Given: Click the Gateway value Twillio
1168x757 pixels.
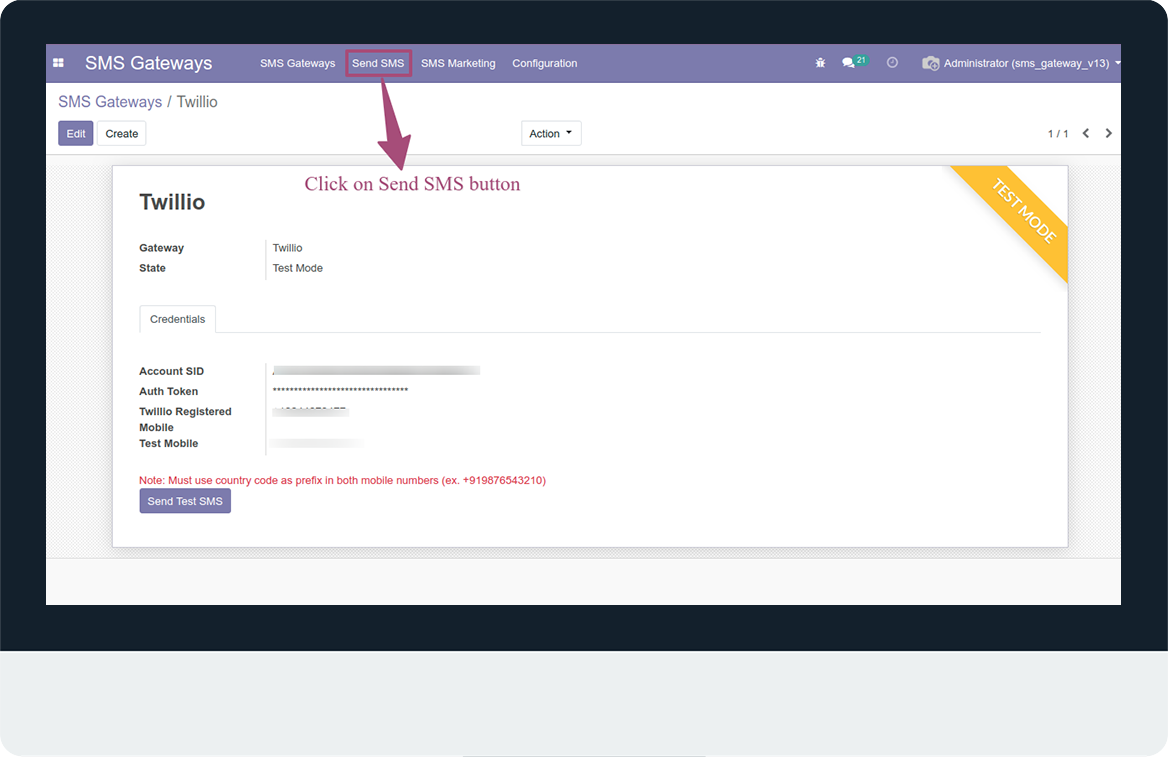Looking at the screenshot, I should tap(288, 248).
